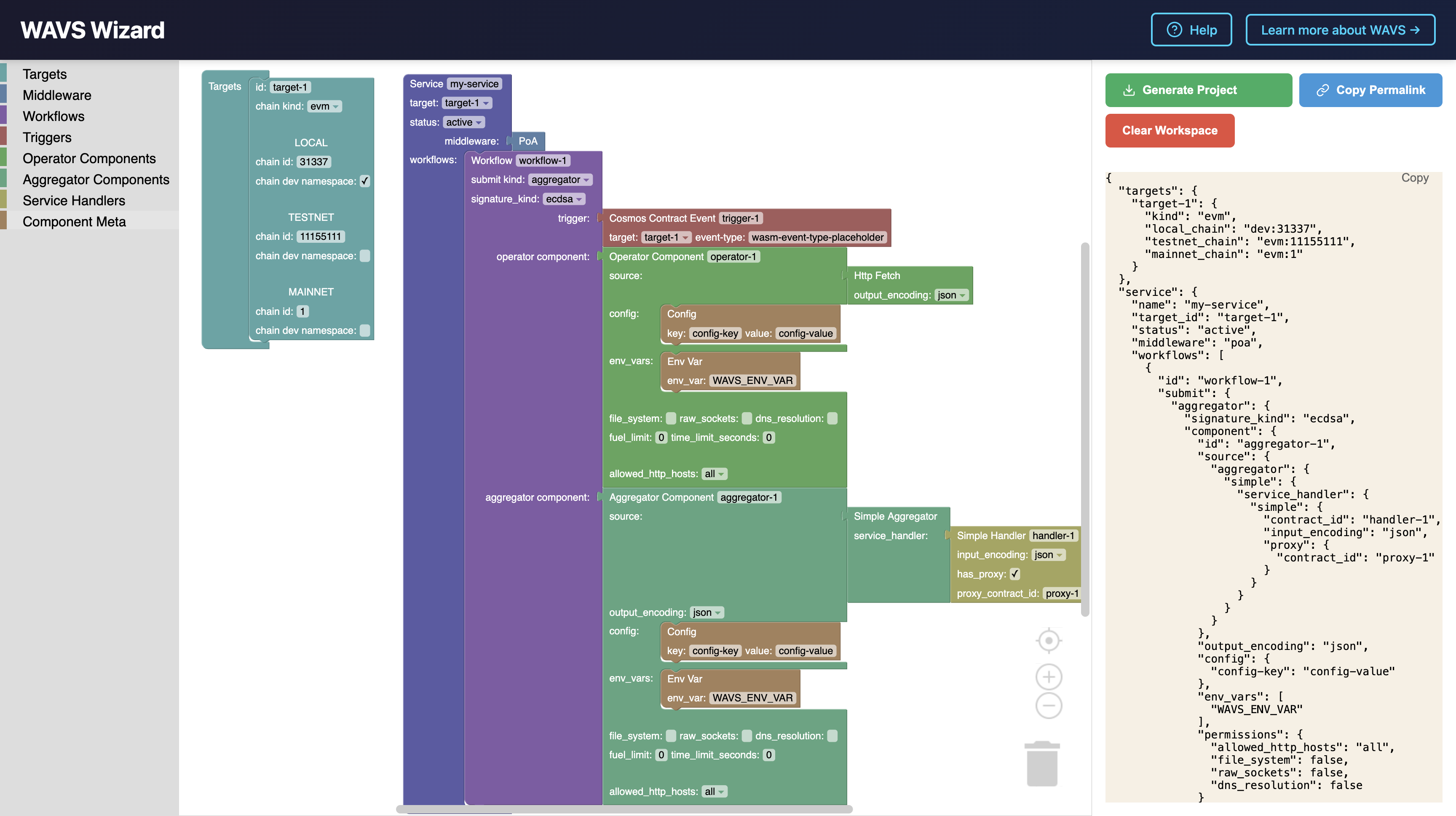1456x816 pixels.
Task: Select Service Handlers category in toolbox
Action: pyautogui.click(x=73, y=201)
